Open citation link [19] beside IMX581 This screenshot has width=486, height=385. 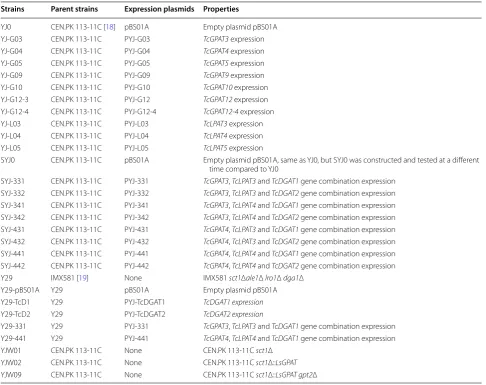82,278
